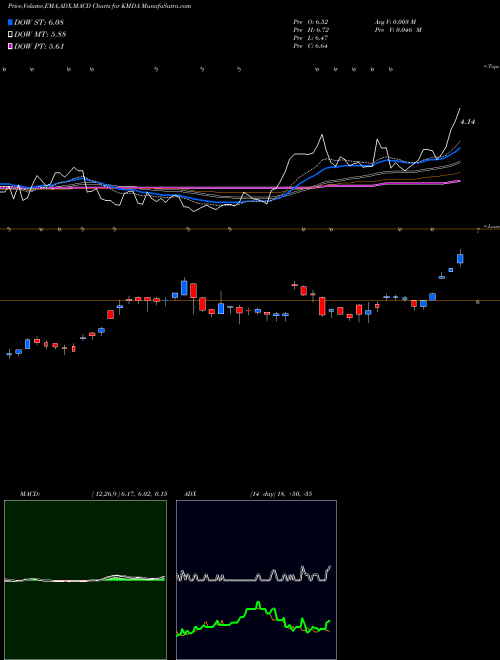Click the ADX panel heading
Image resolution: width=500 pixels, height=660 pixels.
pos(190,494)
